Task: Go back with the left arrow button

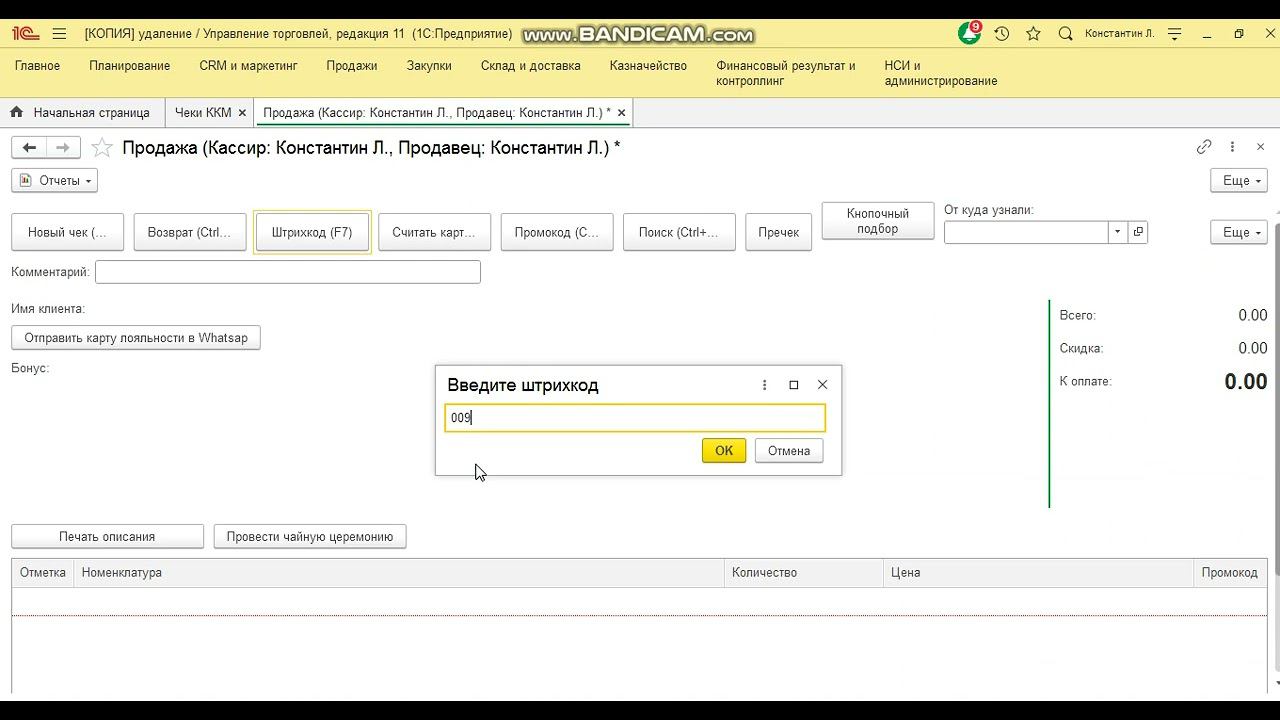Action: [29, 148]
